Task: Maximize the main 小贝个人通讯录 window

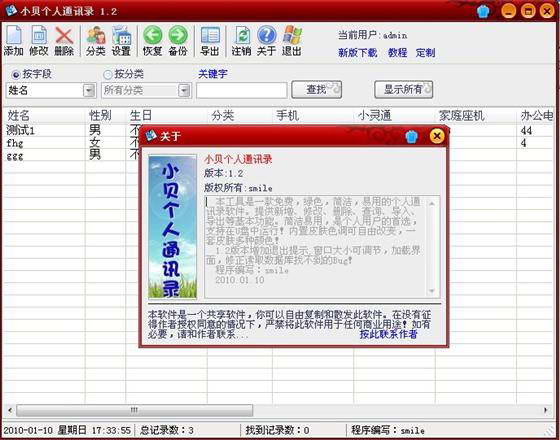Action: (528, 11)
